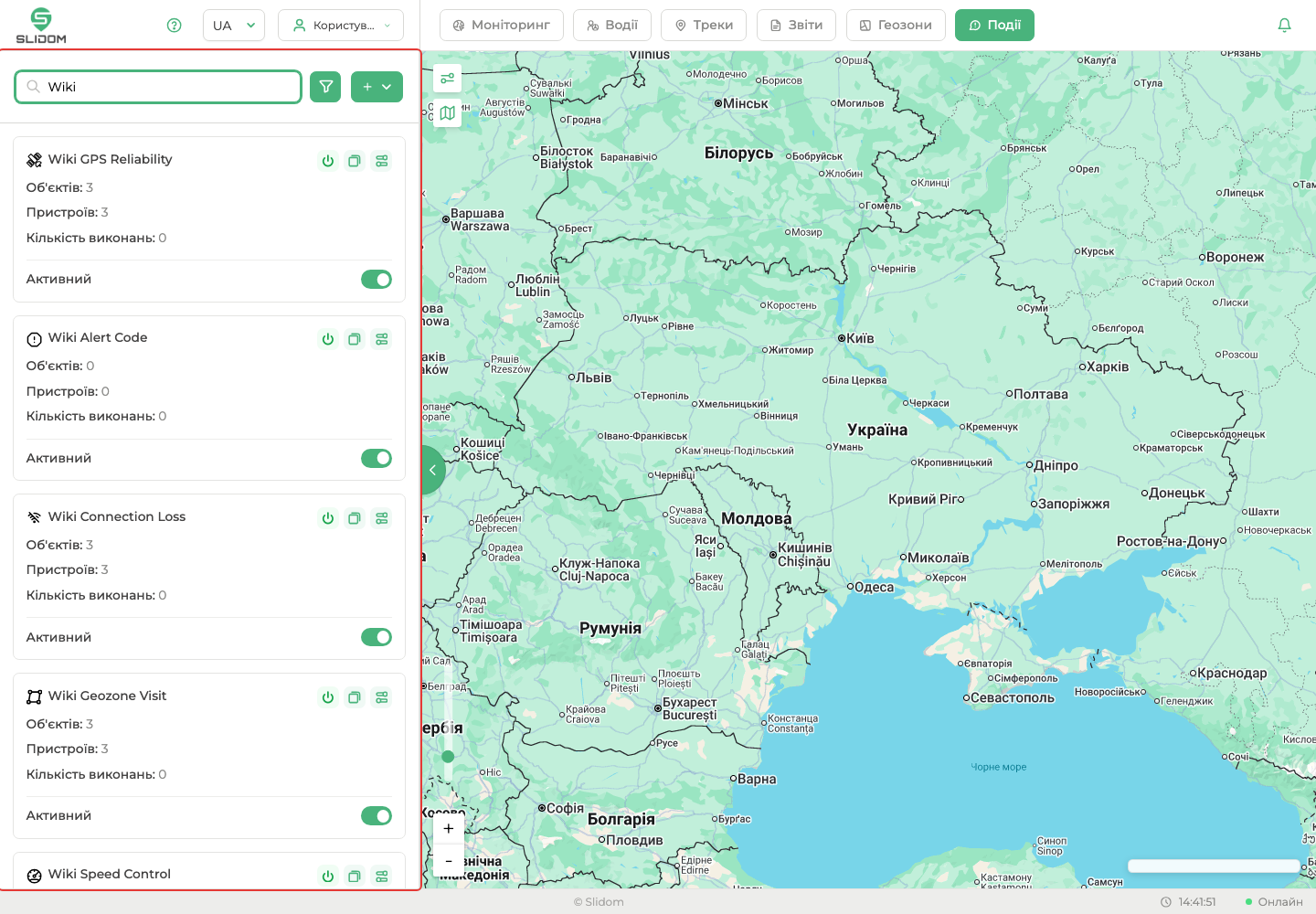Toggle Активний switch for Wiki GPS Reliability

(377, 280)
